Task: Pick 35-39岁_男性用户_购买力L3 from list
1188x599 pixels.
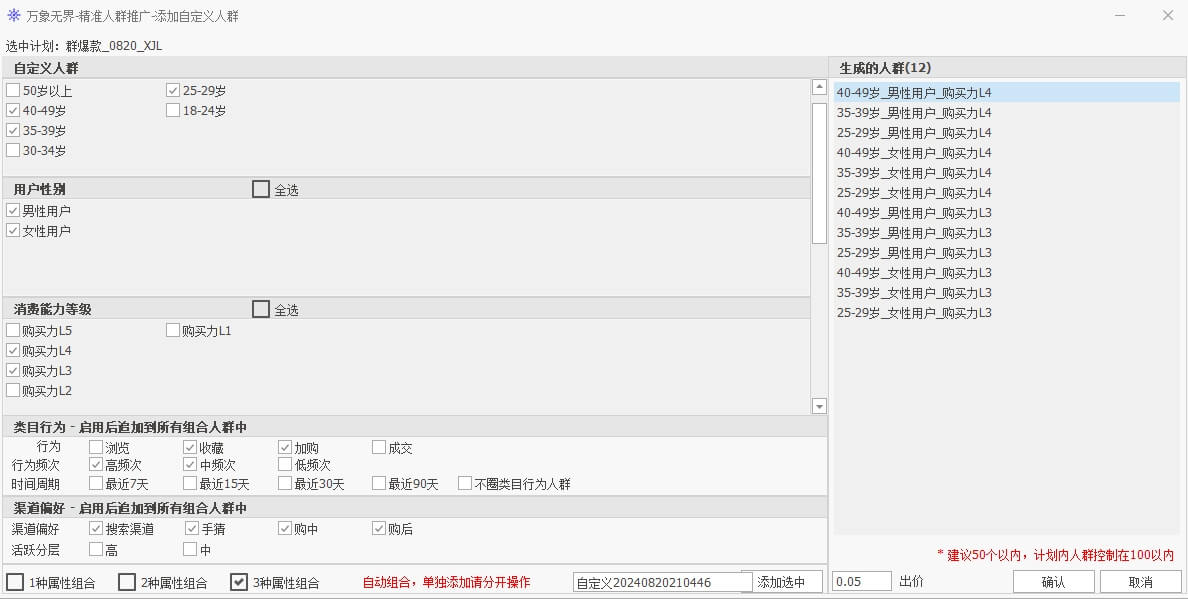Action: click(x=1007, y=233)
